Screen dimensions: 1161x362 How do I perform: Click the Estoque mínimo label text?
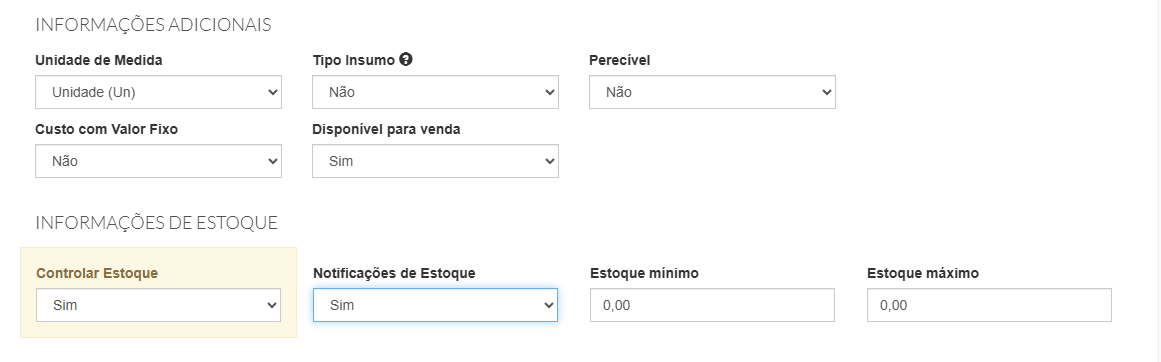644,273
